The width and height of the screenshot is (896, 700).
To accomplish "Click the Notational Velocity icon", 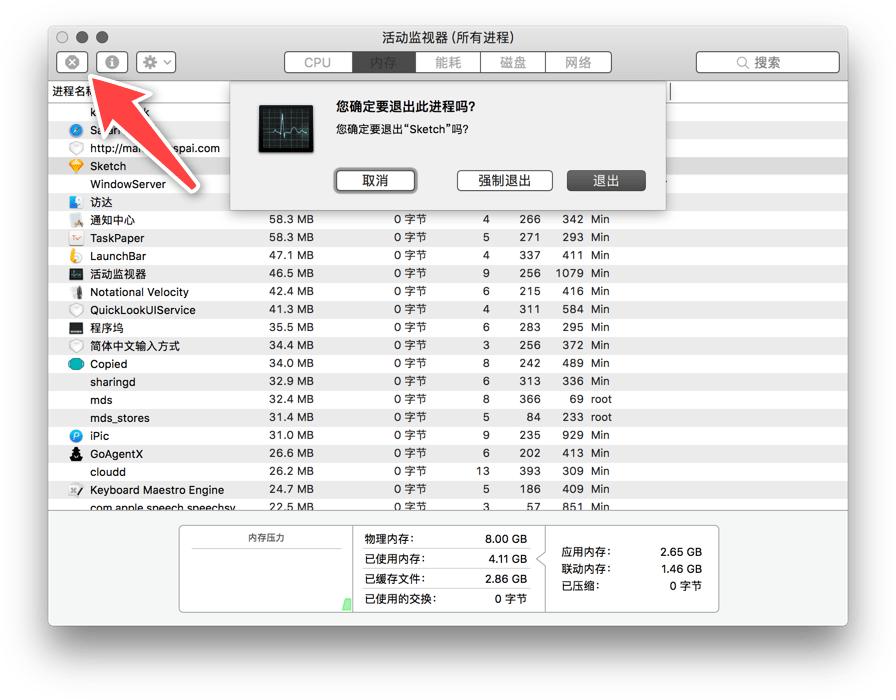I will (x=76, y=292).
